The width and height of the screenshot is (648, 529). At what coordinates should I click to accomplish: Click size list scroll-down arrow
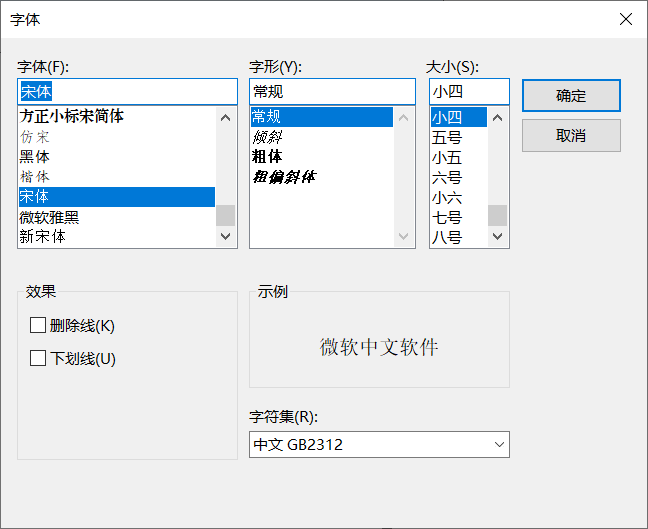498,236
